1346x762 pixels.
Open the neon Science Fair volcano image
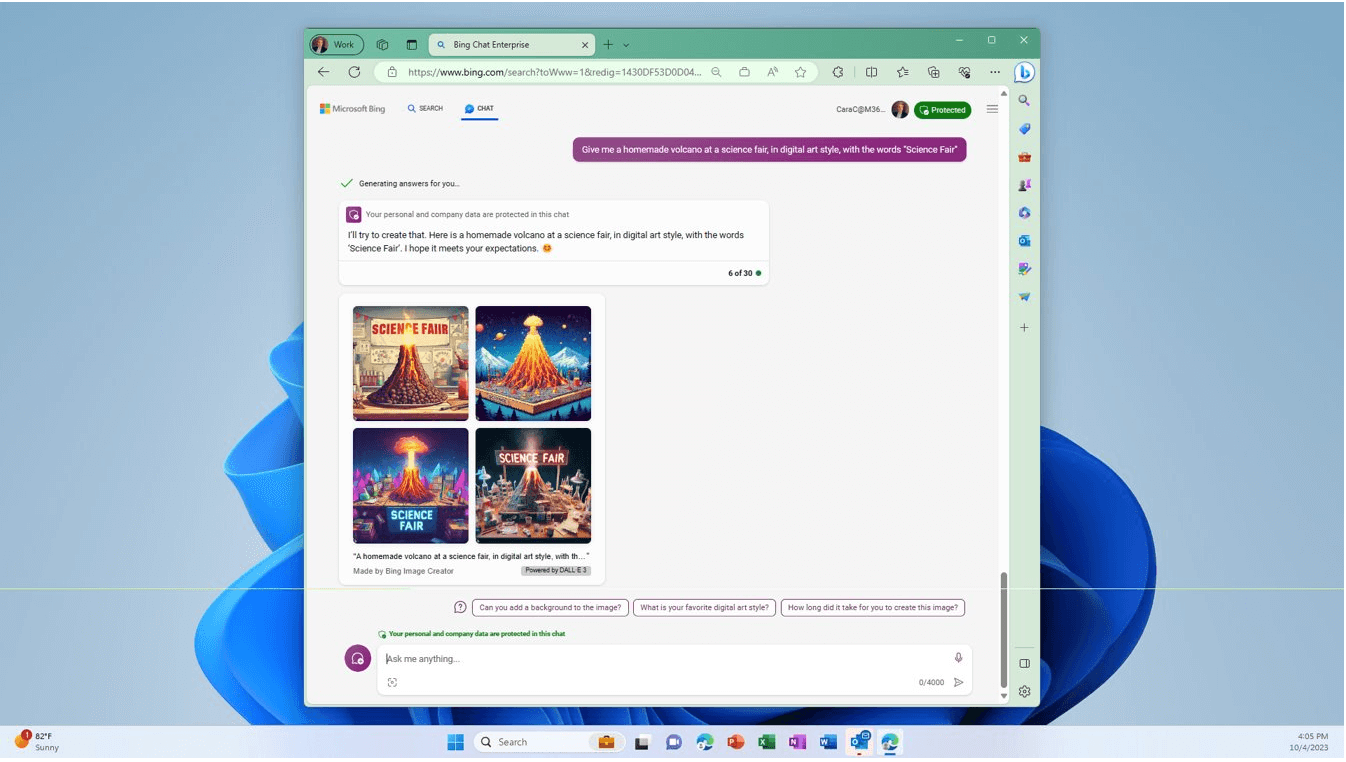point(410,486)
